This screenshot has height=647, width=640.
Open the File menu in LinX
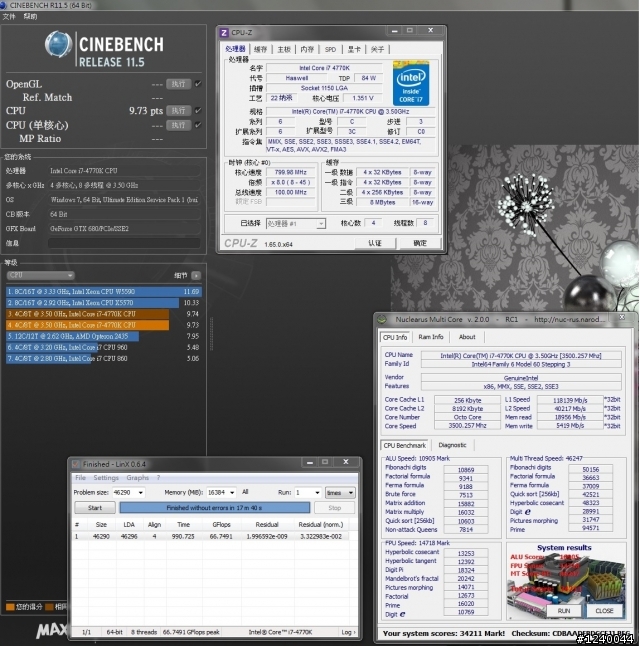point(80,478)
